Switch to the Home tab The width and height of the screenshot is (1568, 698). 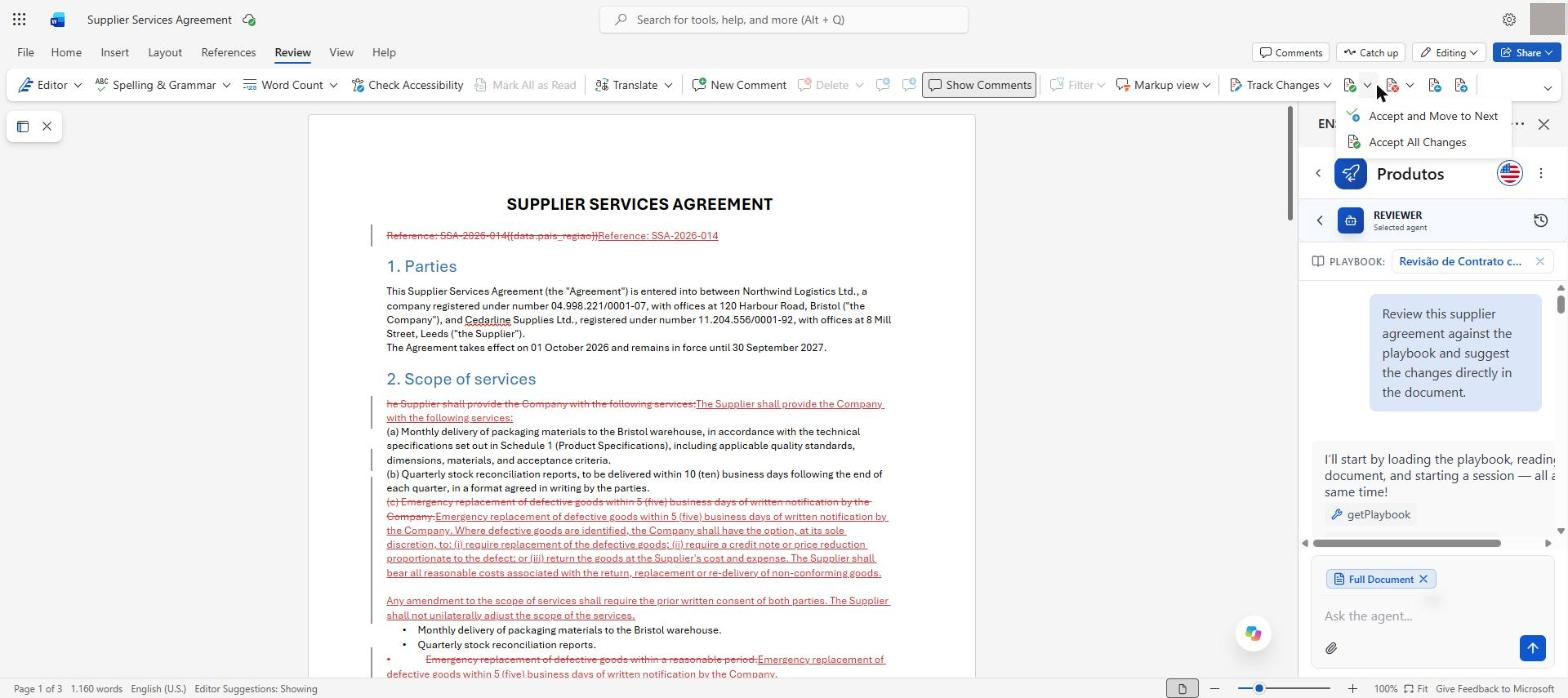pos(66,52)
